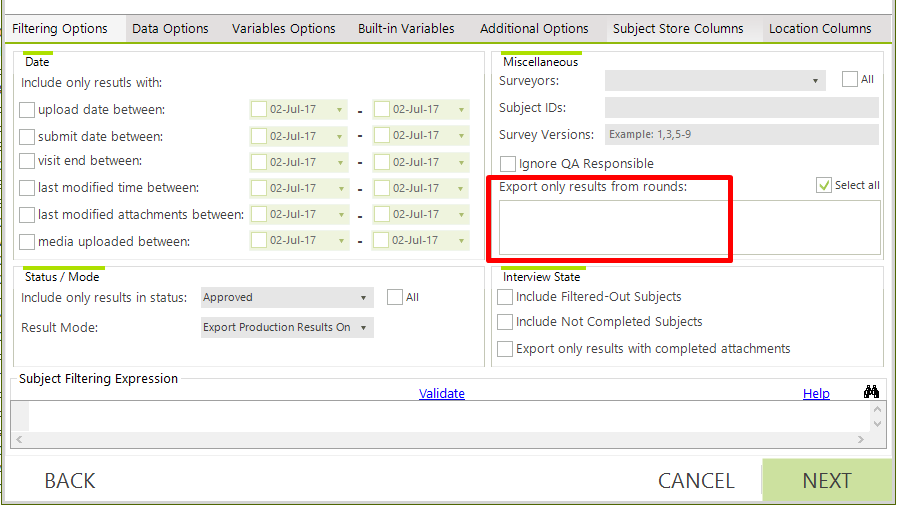
Task: Open the Help link
Action: [x=816, y=393]
